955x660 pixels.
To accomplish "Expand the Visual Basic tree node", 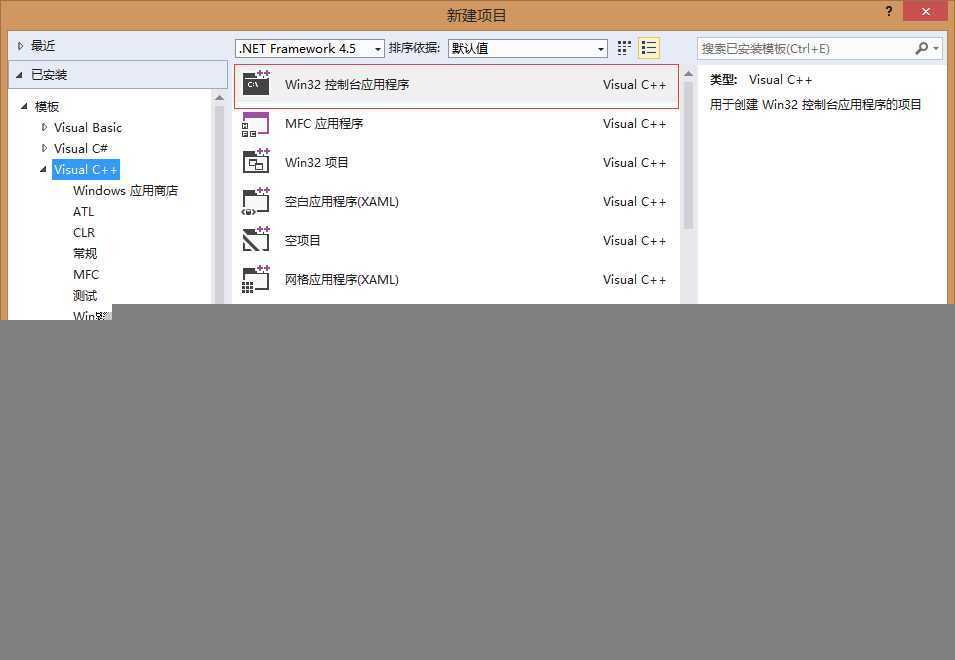I will point(44,127).
